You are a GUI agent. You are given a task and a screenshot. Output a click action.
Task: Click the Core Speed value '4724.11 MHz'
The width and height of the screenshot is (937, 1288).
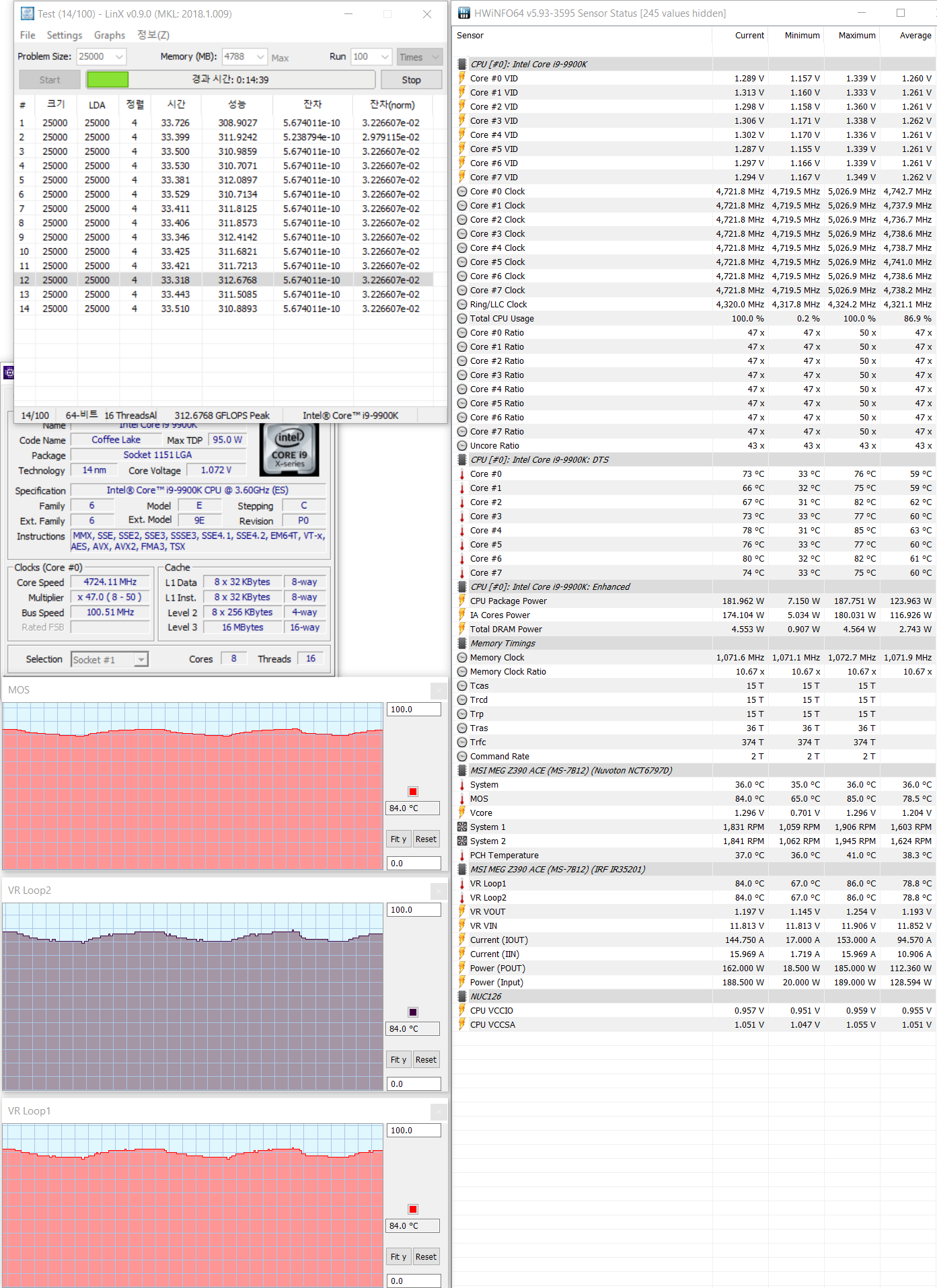pyautogui.click(x=110, y=582)
